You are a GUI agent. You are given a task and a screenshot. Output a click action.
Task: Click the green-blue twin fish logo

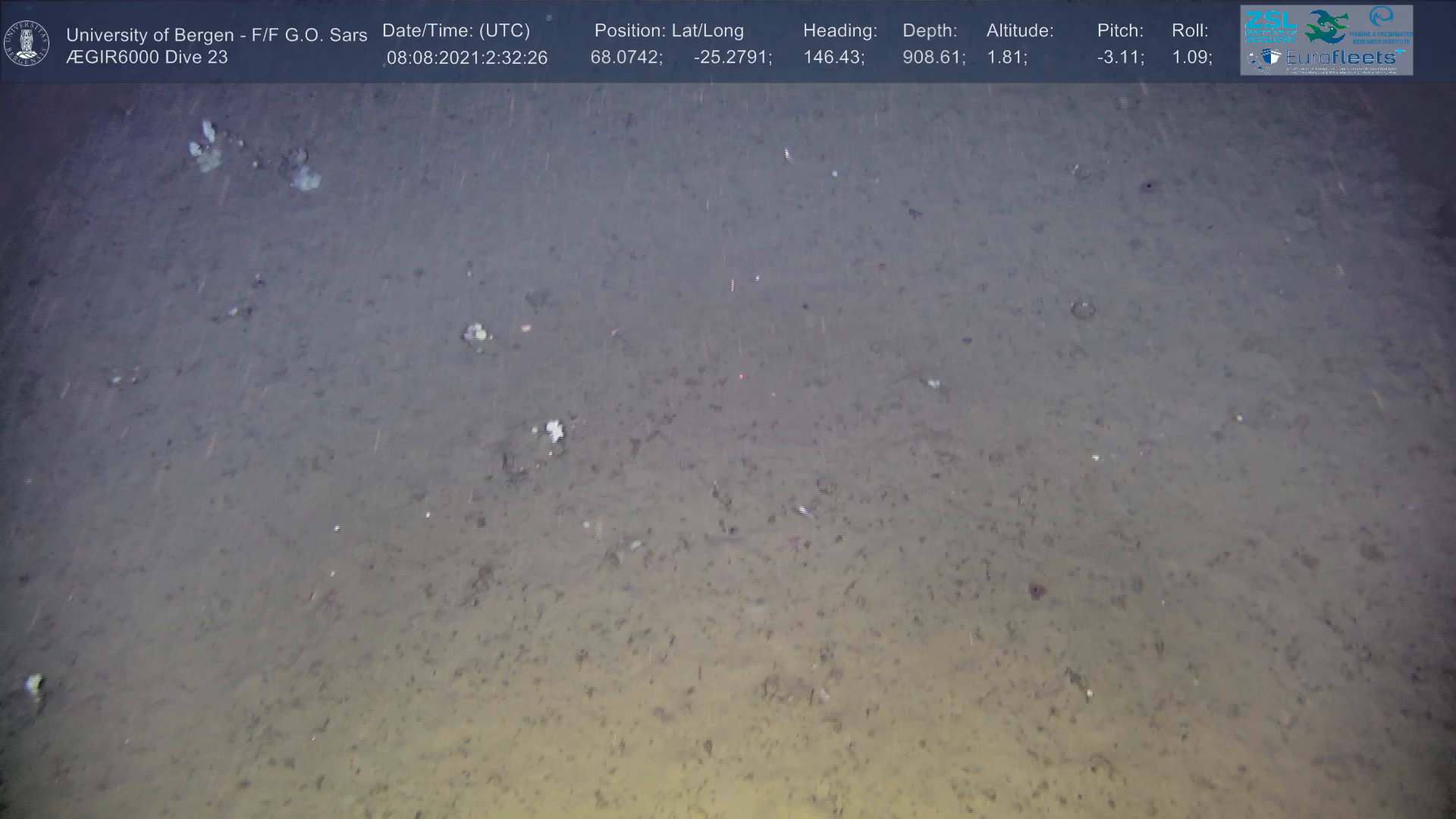[x=1326, y=27]
